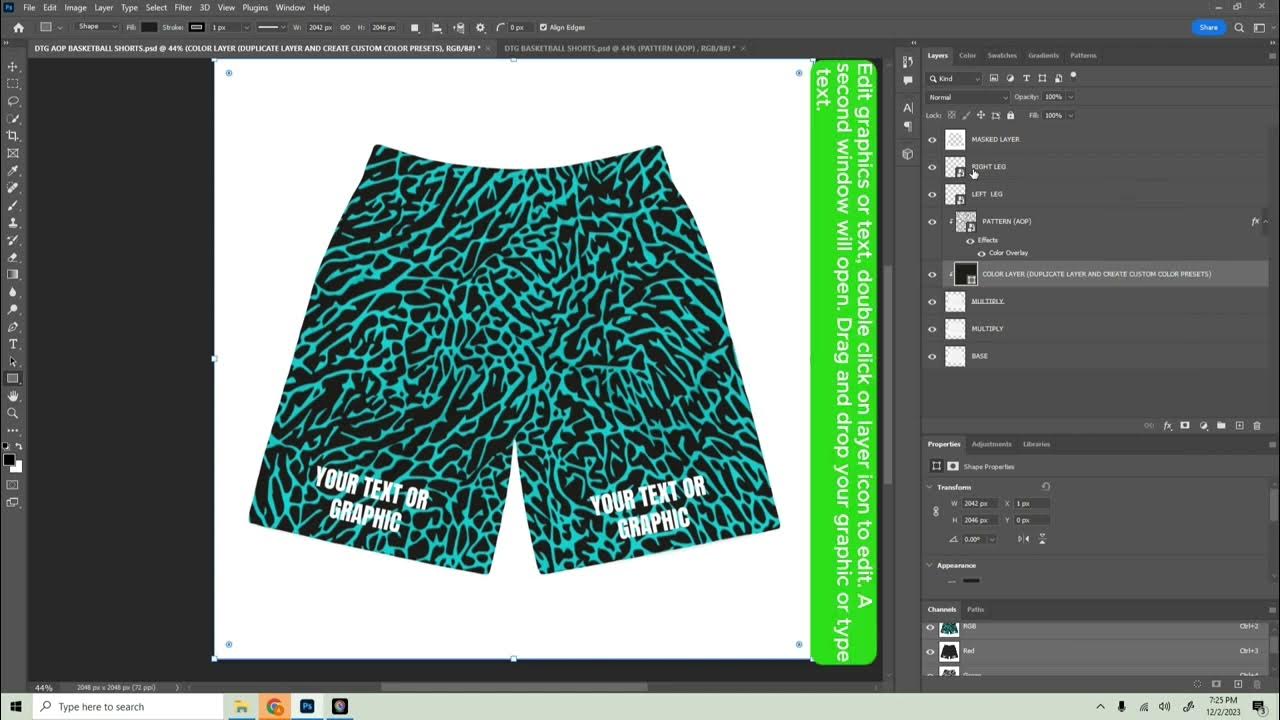Select the Crop tool
Viewport: 1280px width, 720px height.
13,136
